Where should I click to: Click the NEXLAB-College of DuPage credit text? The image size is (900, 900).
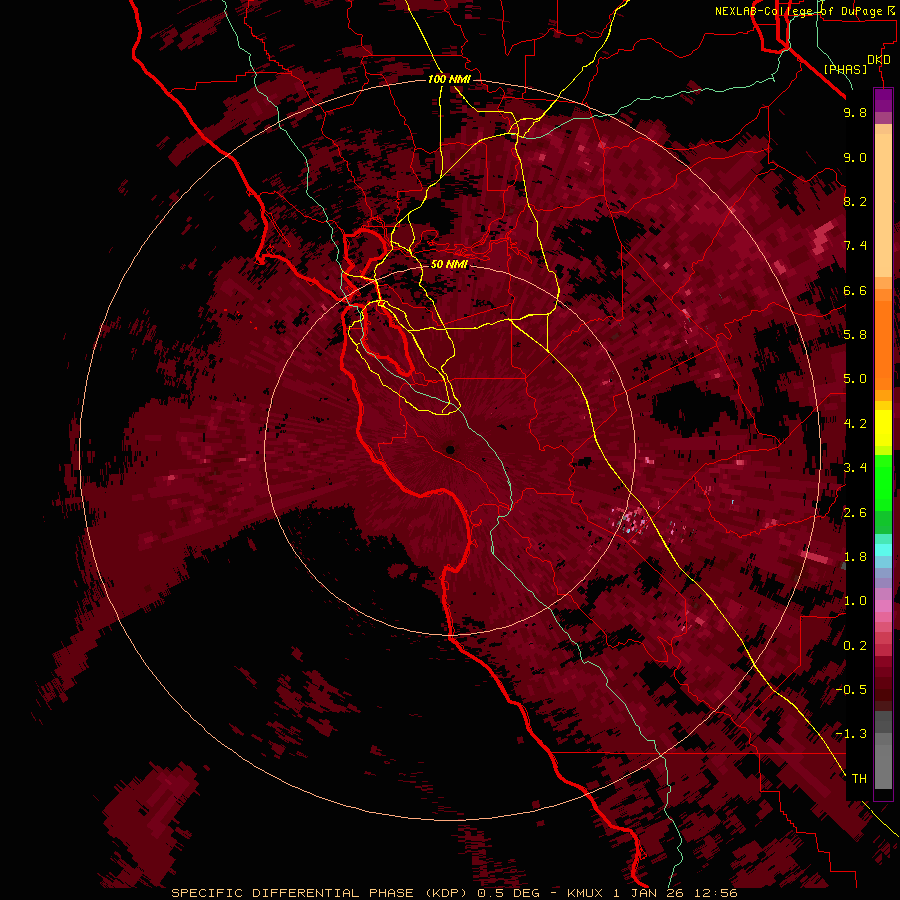tap(800, 11)
